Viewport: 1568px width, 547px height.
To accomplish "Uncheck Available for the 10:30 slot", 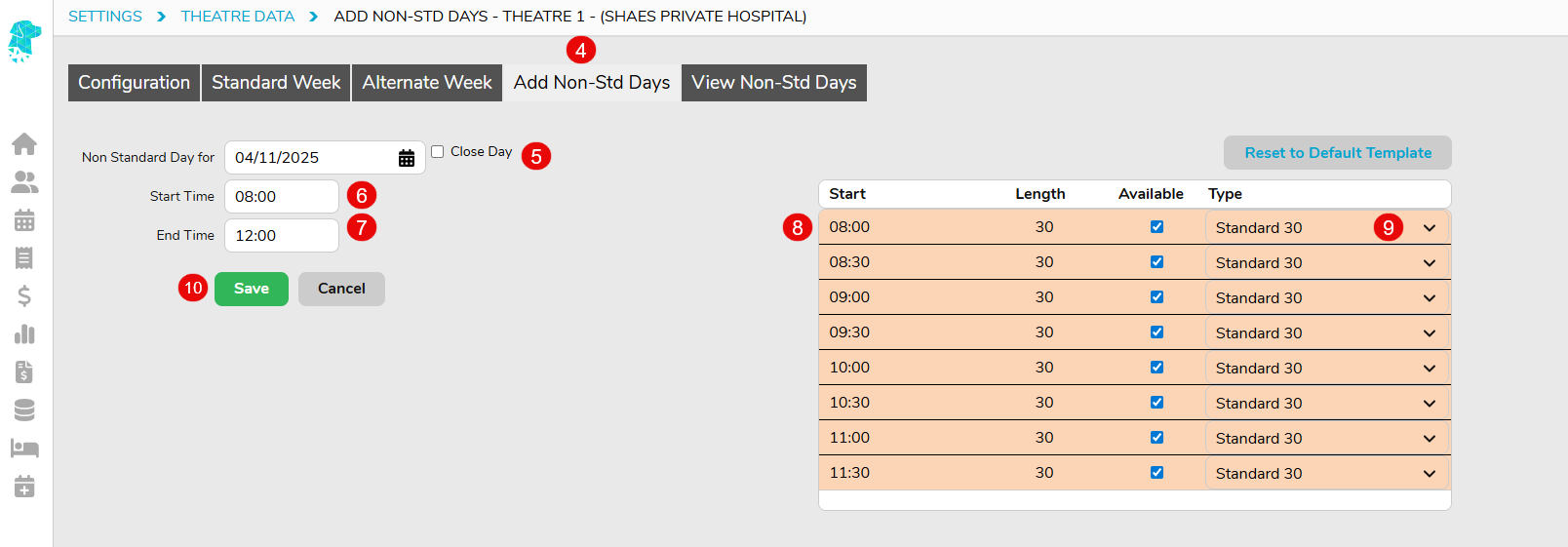I will click(1156, 403).
